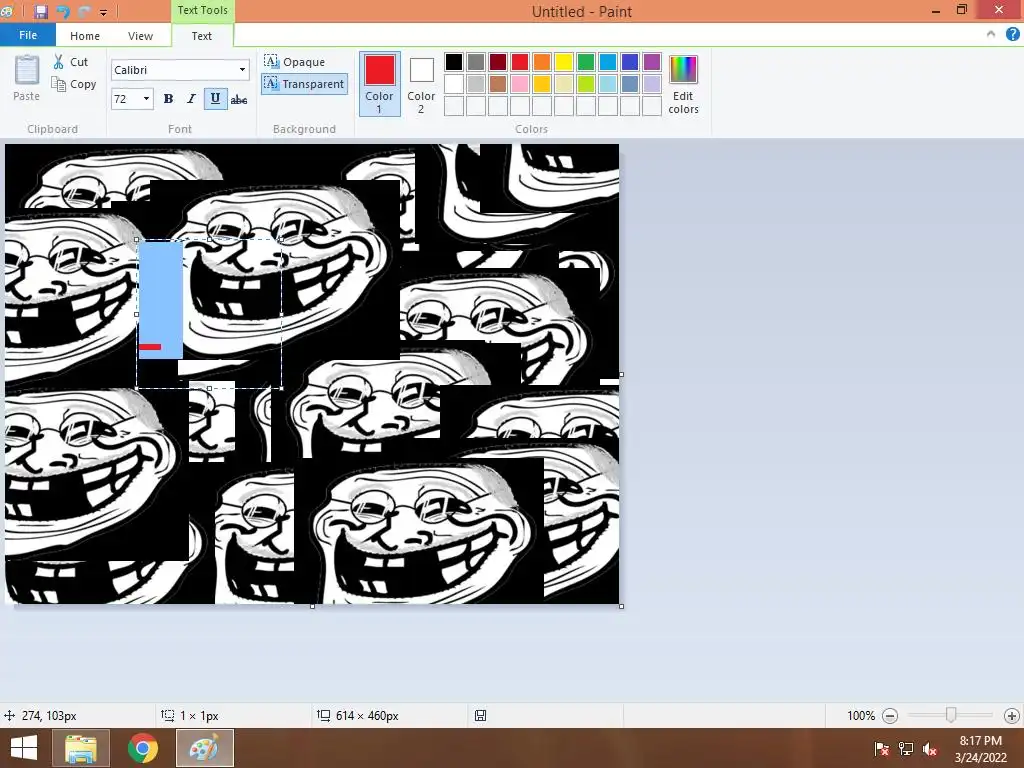
Task: Pick the green palette color
Action: (x=586, y=62)
